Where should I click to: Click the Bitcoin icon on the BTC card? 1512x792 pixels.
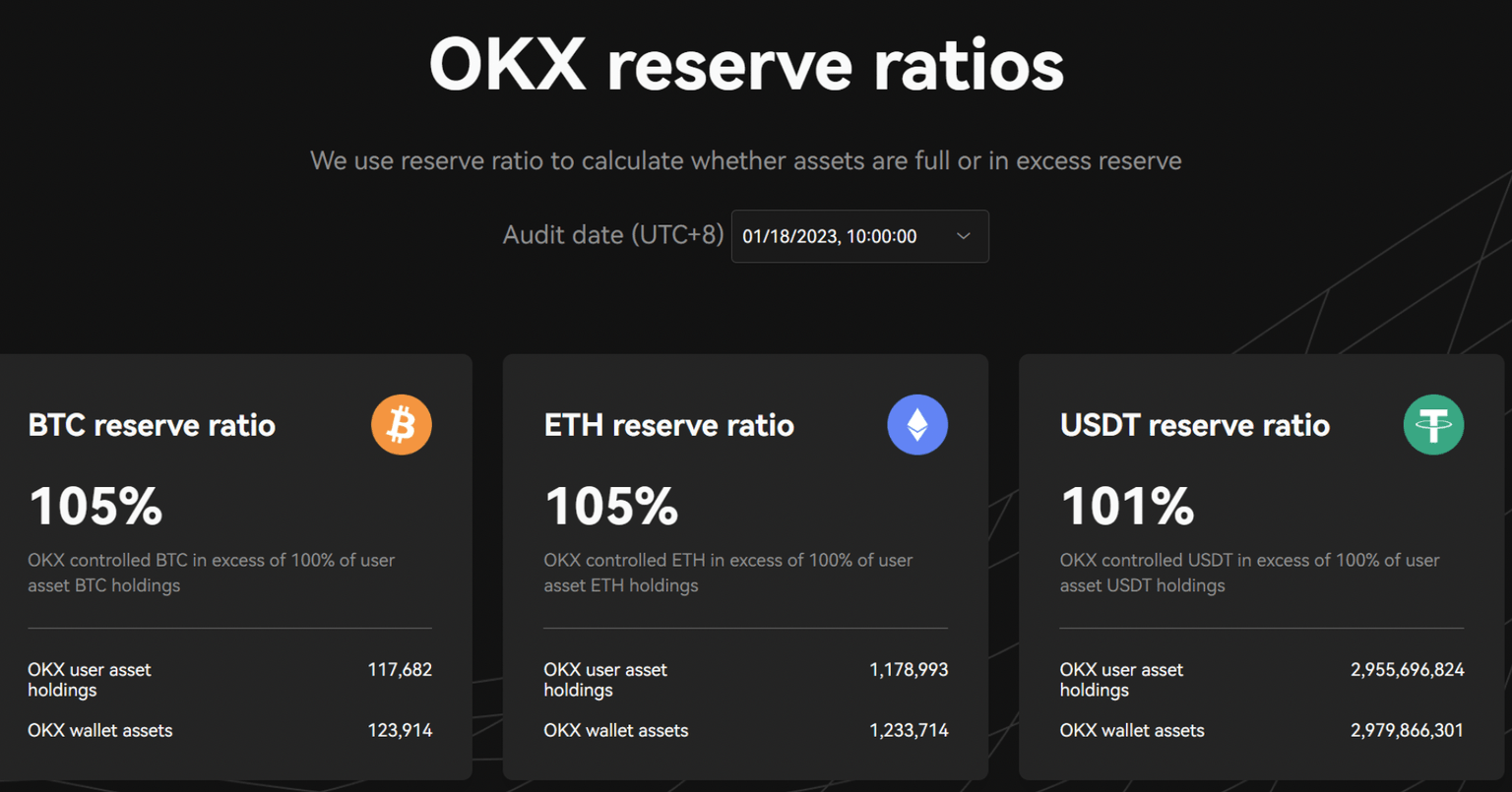401,424
